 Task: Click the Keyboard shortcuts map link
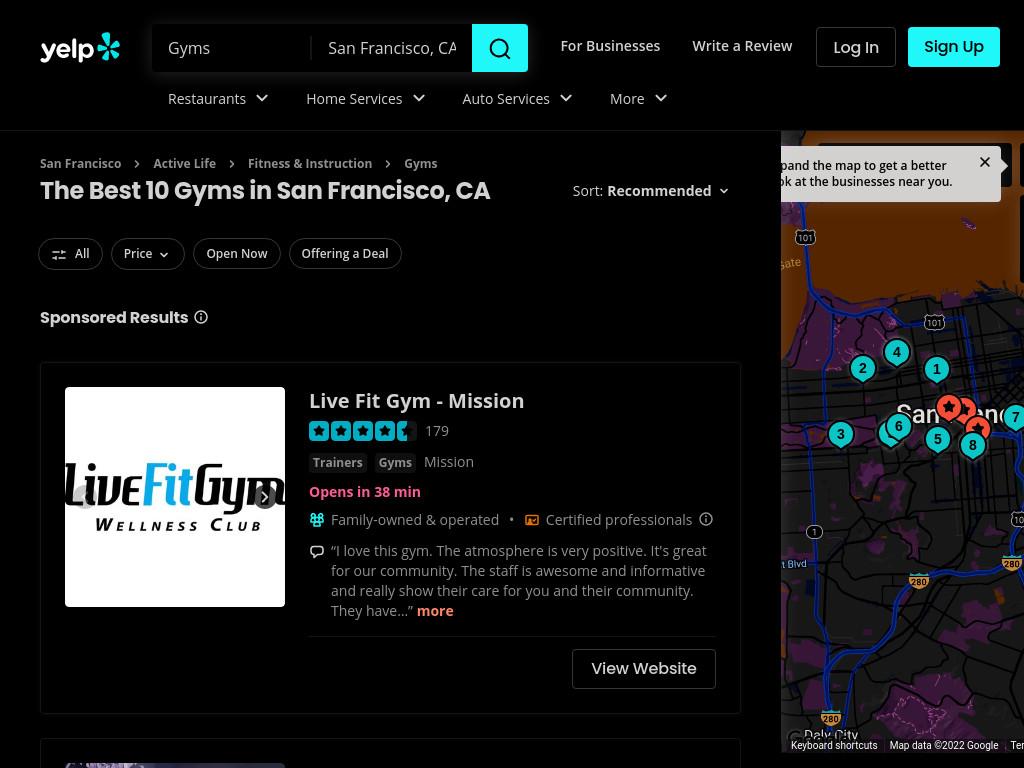click(x=834, y=745)
